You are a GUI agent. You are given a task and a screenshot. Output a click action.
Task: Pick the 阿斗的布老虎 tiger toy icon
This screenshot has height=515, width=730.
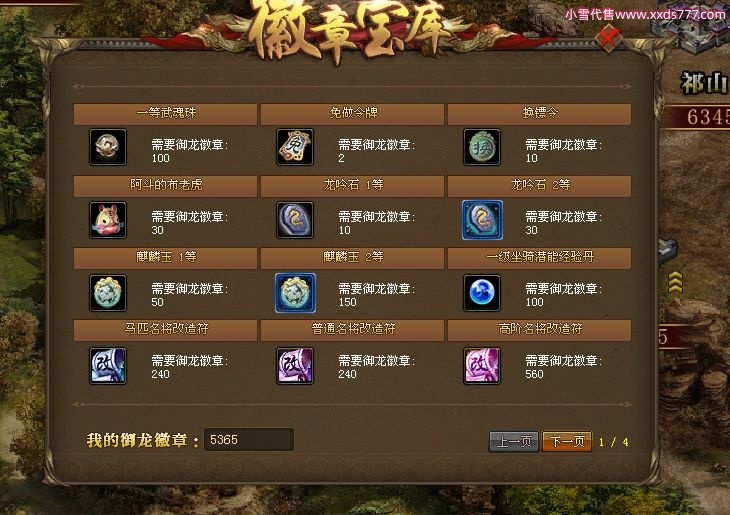[x=108, y=220]
